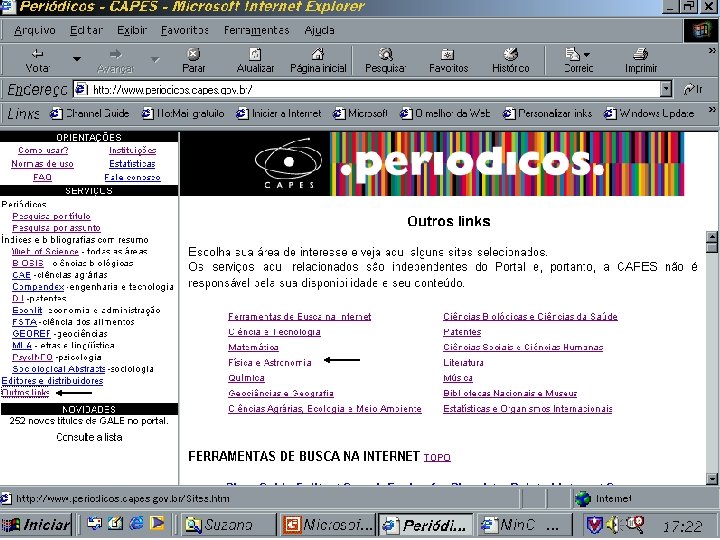Switch to the Suzana taskbar window
Viewport: 720px width, 540px height.
[x=227, y=524]
